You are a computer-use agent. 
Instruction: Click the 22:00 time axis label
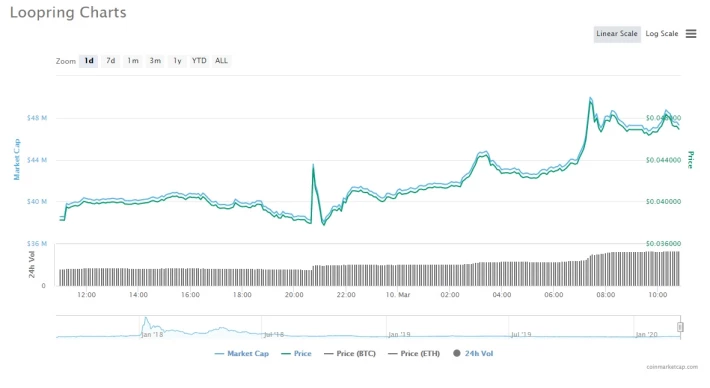point(346,295)
